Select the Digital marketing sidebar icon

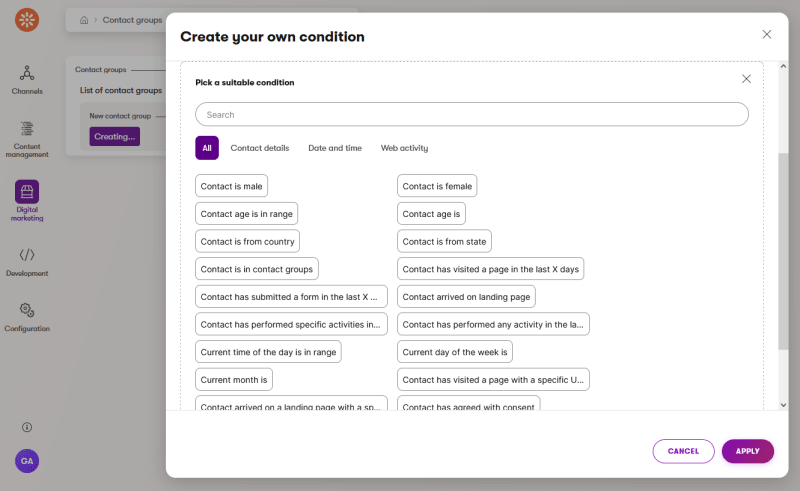27,191
